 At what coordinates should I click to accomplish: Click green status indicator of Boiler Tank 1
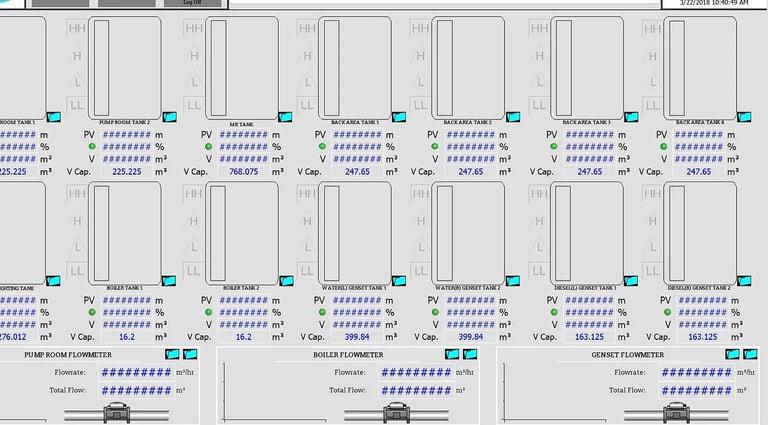(92, 312)
